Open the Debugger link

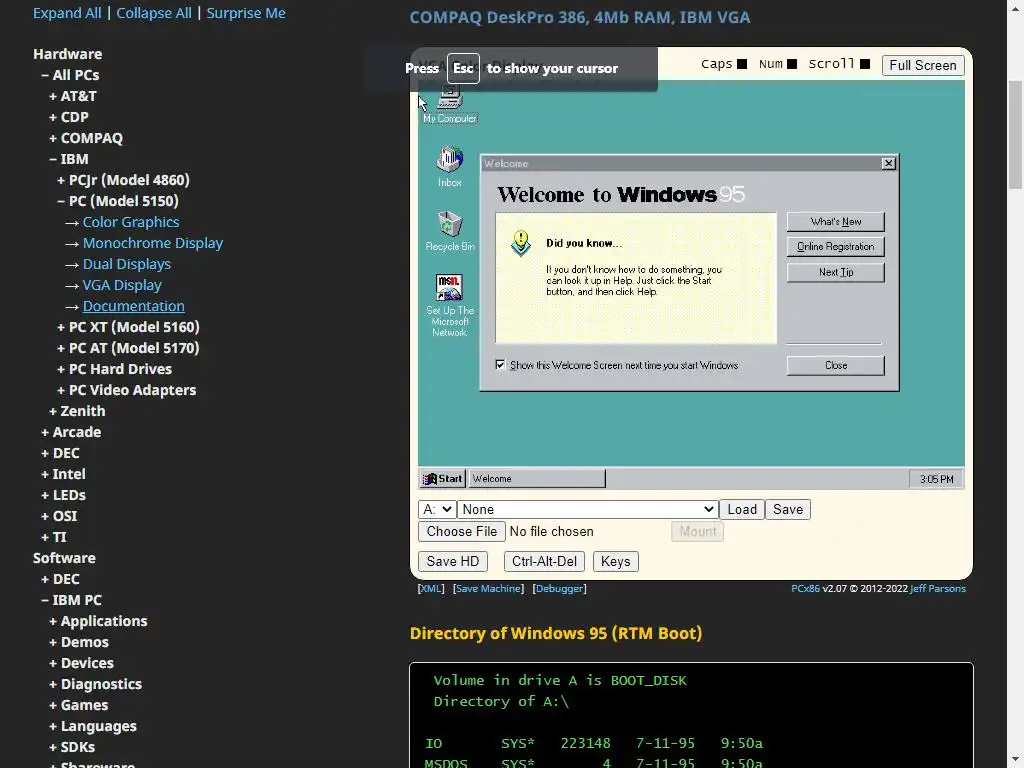tap(559, 588)
